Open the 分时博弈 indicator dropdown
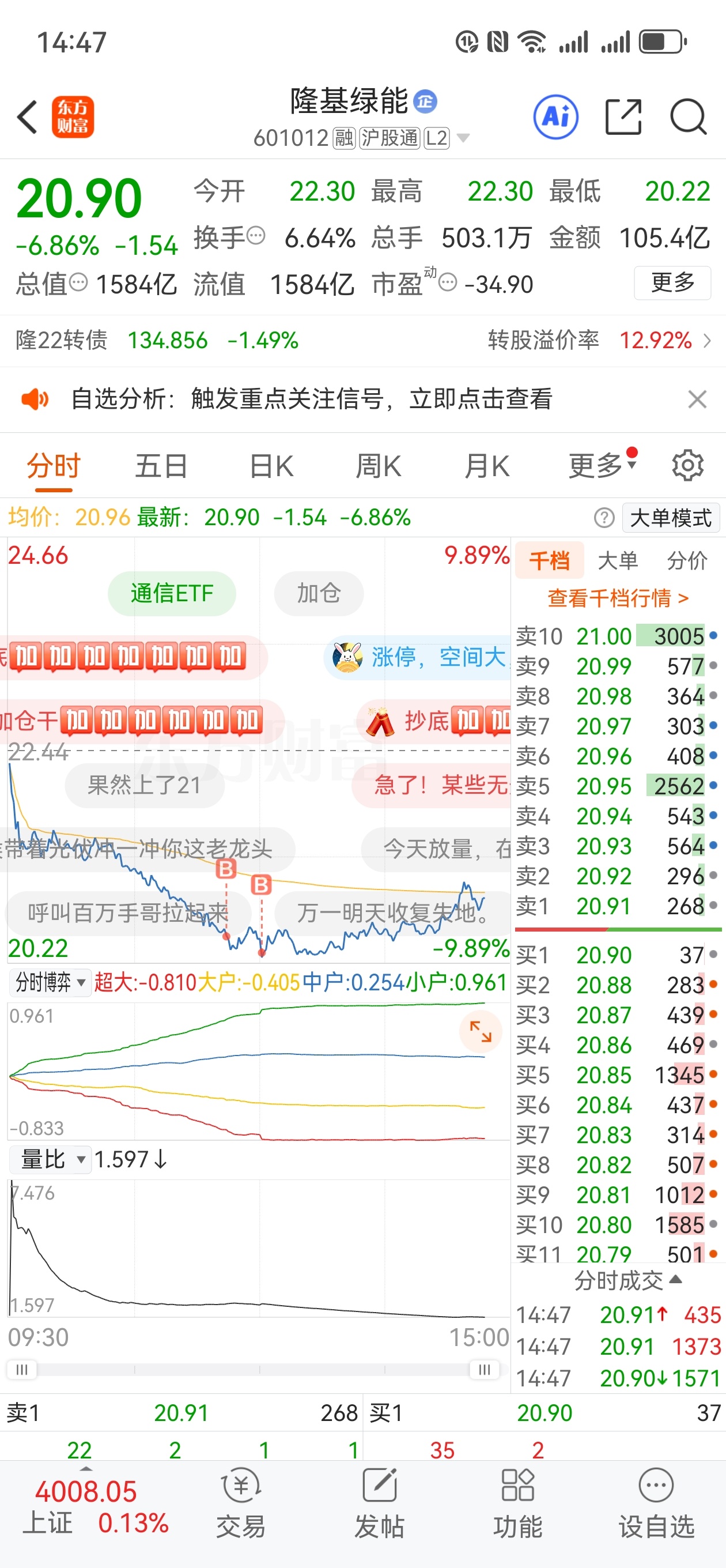The height and width of the screenshot is (1568, 726). (50, 982)
